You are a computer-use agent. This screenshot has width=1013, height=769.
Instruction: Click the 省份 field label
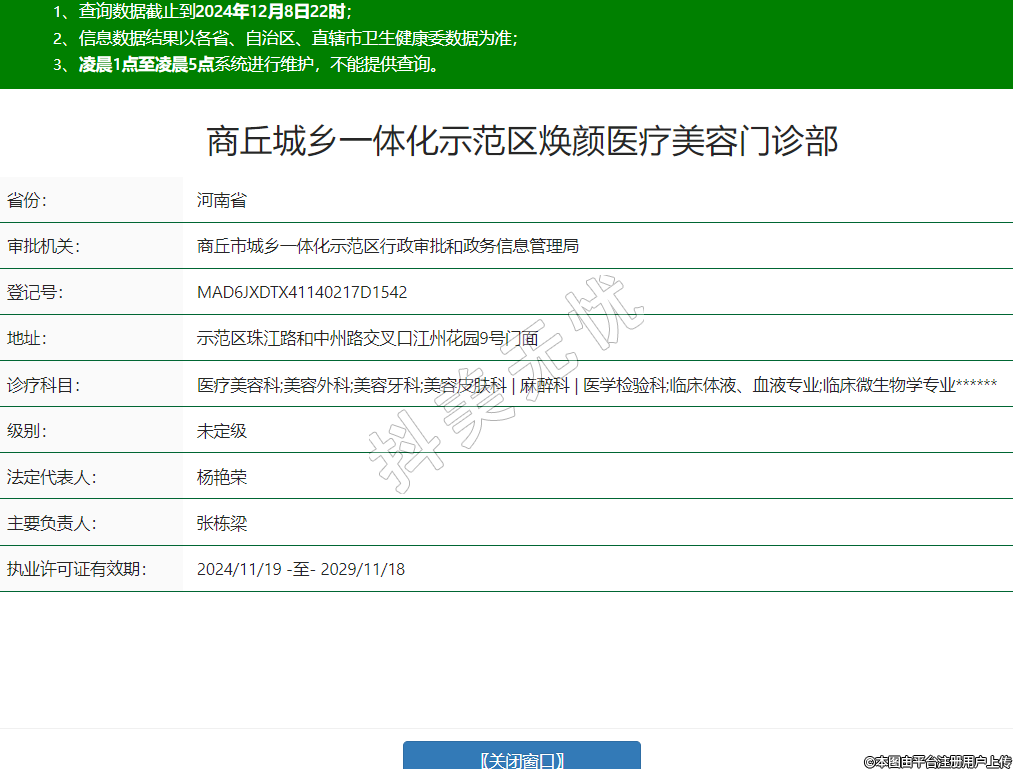27,200
